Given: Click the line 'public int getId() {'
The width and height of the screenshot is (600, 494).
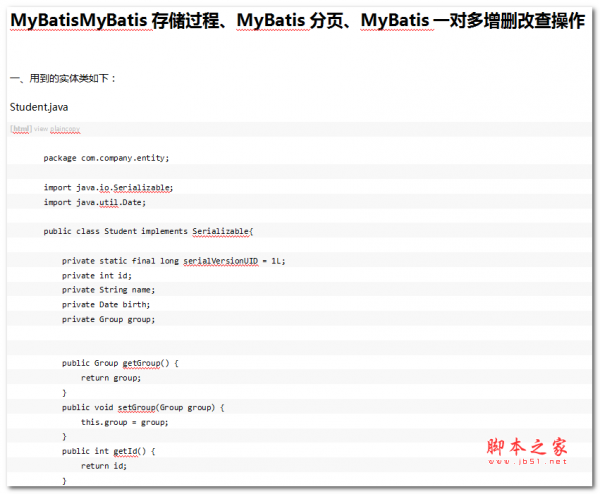Looking at the screenshot, I should point(109,452).
